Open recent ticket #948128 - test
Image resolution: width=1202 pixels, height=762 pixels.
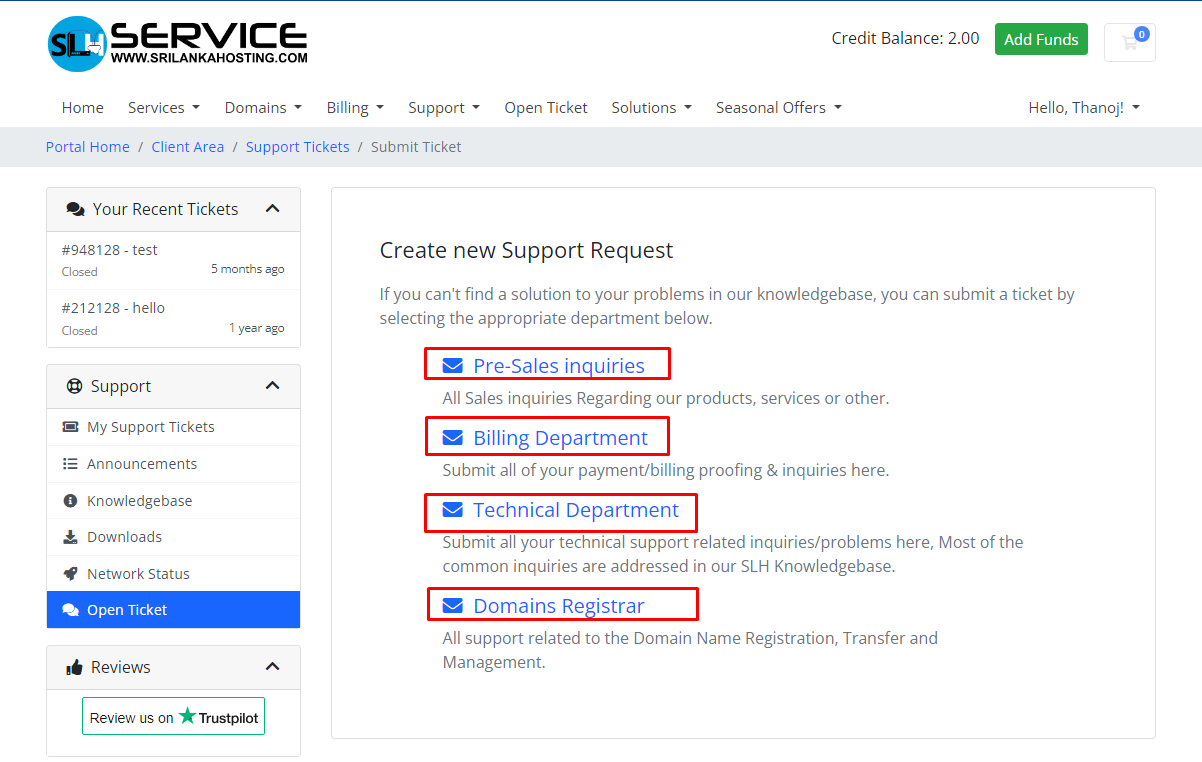pyautogui.click(x=110, y=250)
